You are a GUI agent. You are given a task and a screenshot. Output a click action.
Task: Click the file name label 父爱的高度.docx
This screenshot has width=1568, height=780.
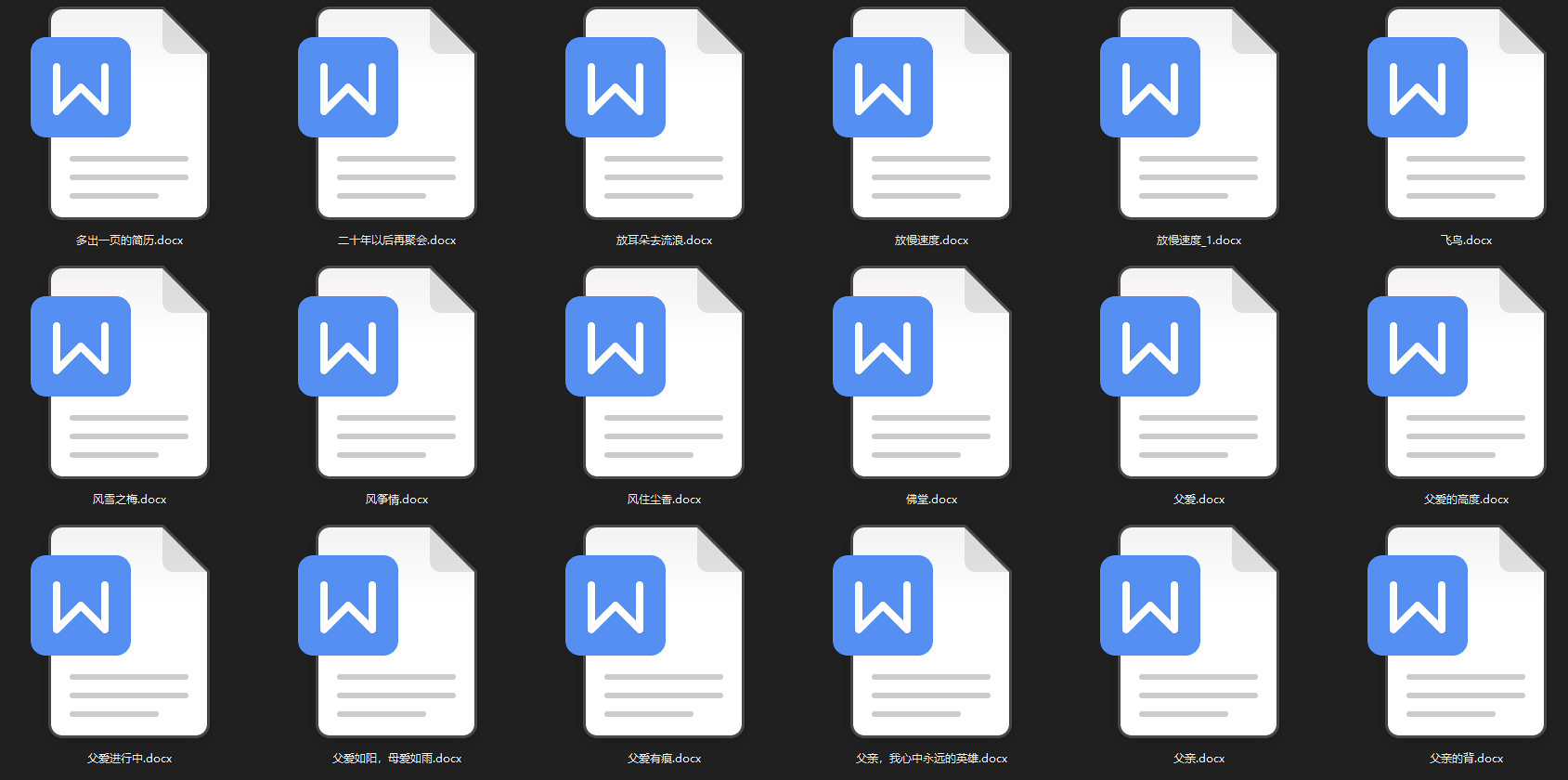coord(1467,500)
